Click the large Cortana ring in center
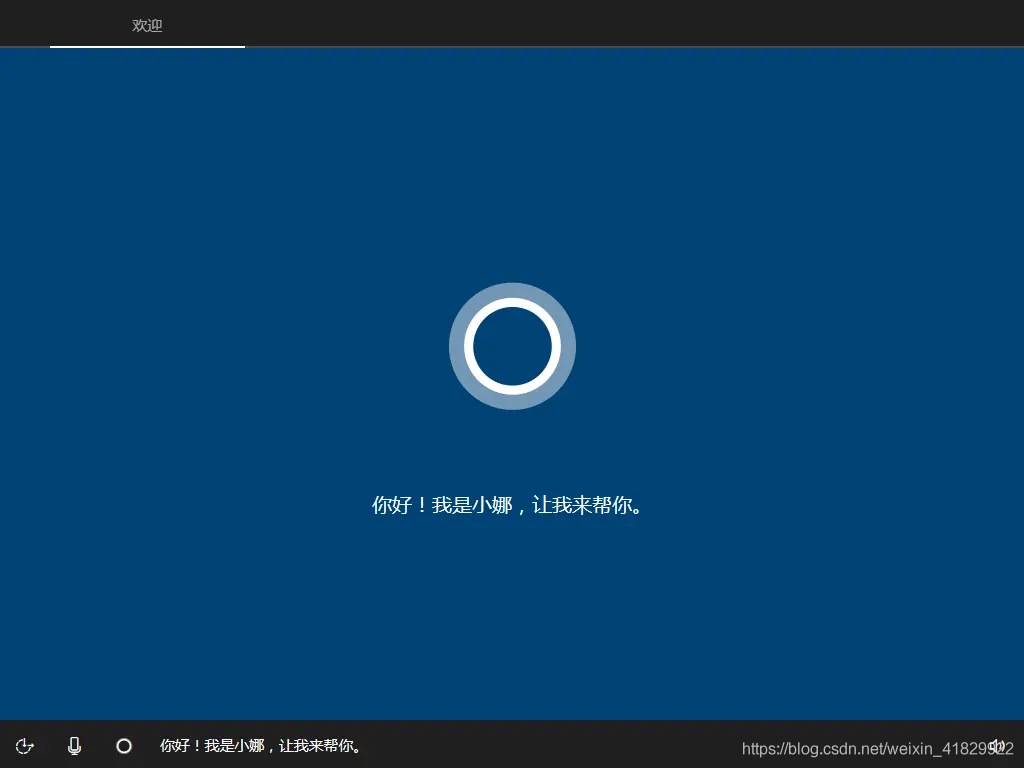 pos(512,346)
